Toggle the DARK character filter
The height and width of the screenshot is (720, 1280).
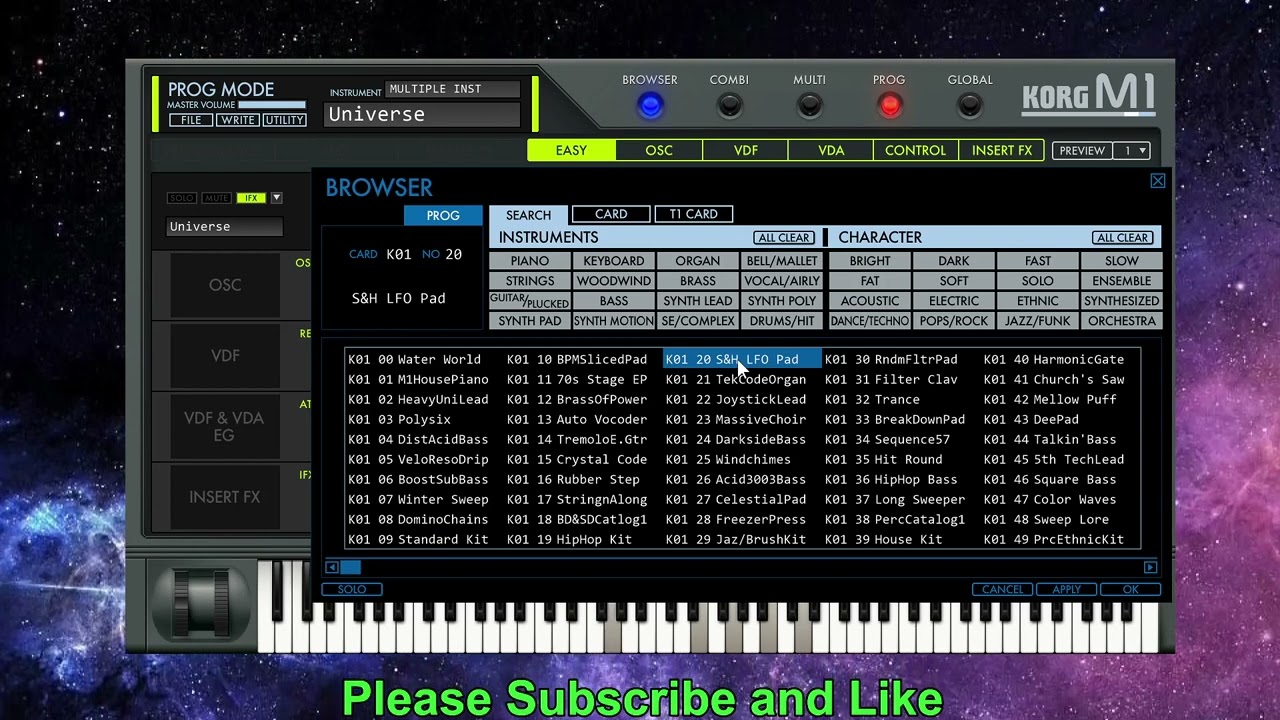(x=954, y=261)
